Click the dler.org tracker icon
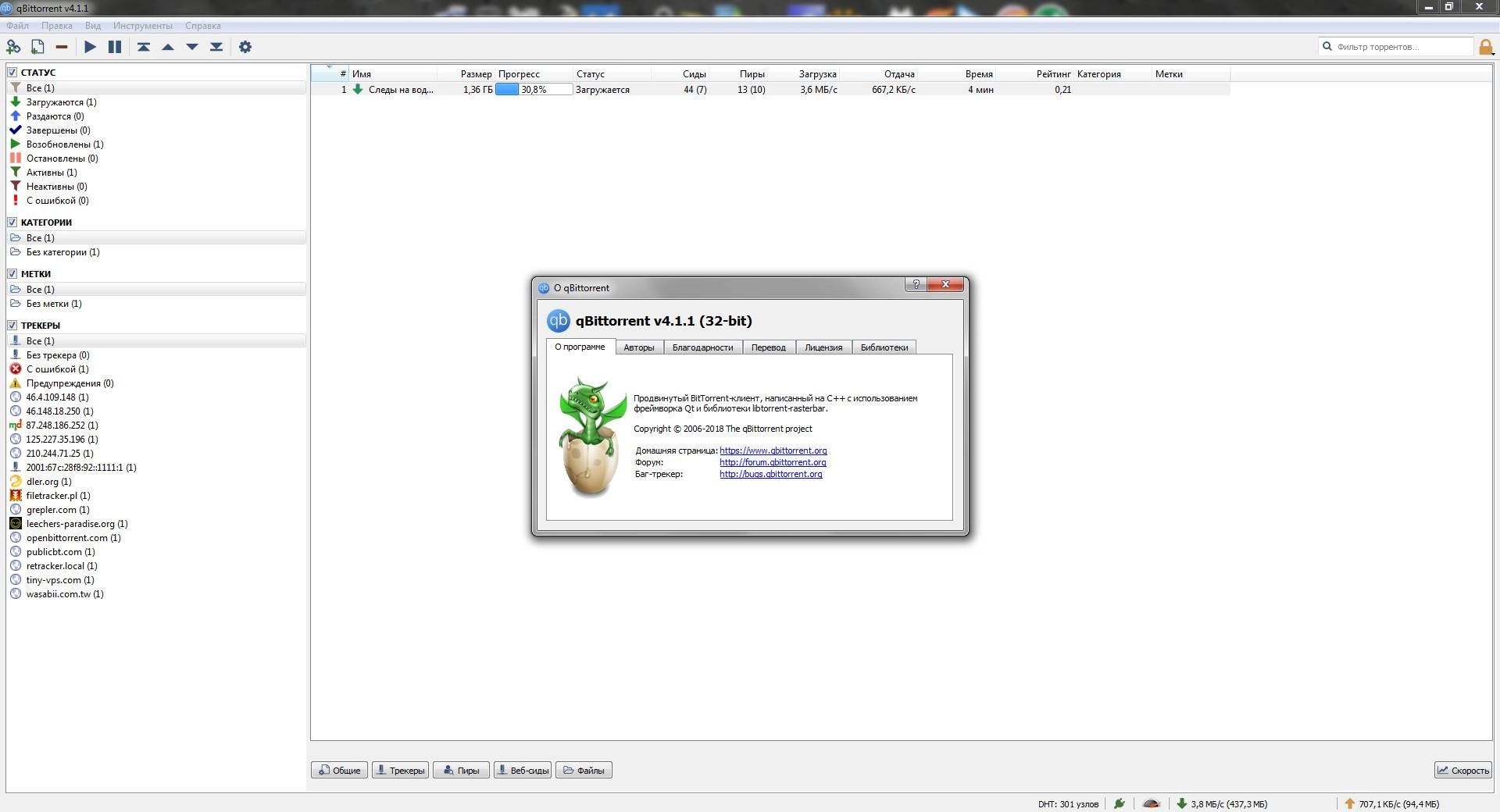1500x812 pixels. (x=15, y=481)
